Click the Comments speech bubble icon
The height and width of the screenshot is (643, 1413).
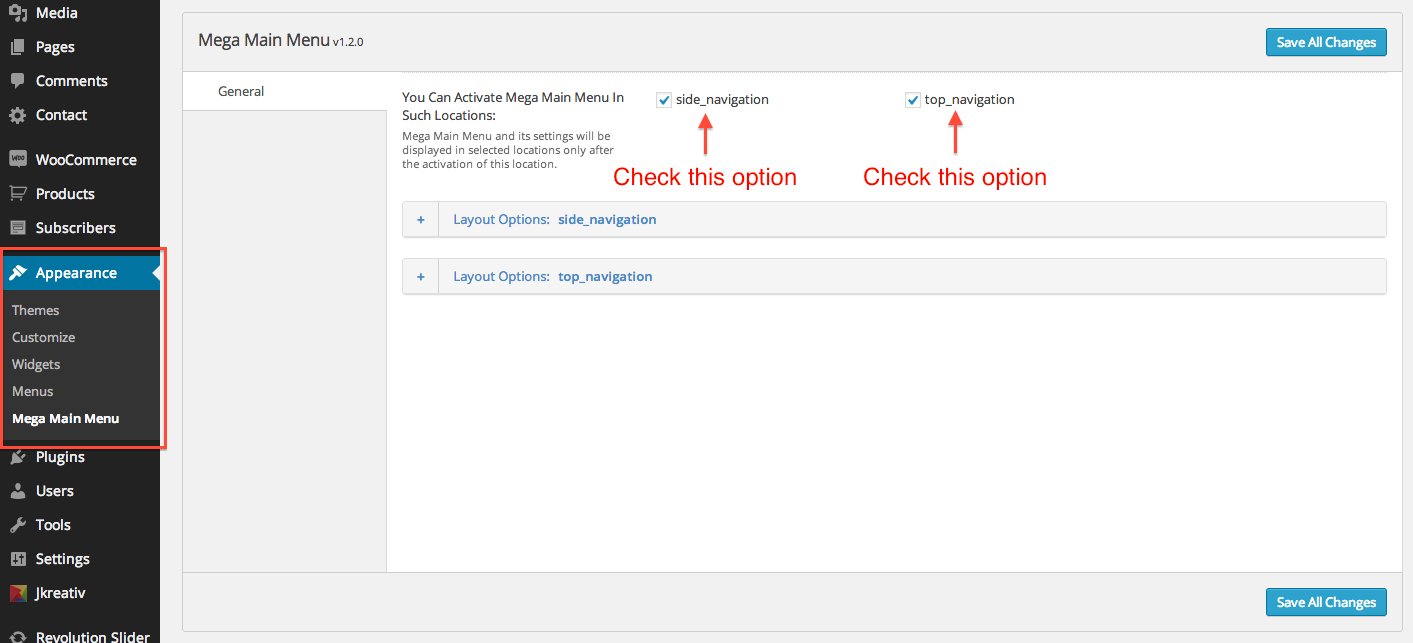click(17, 81)
